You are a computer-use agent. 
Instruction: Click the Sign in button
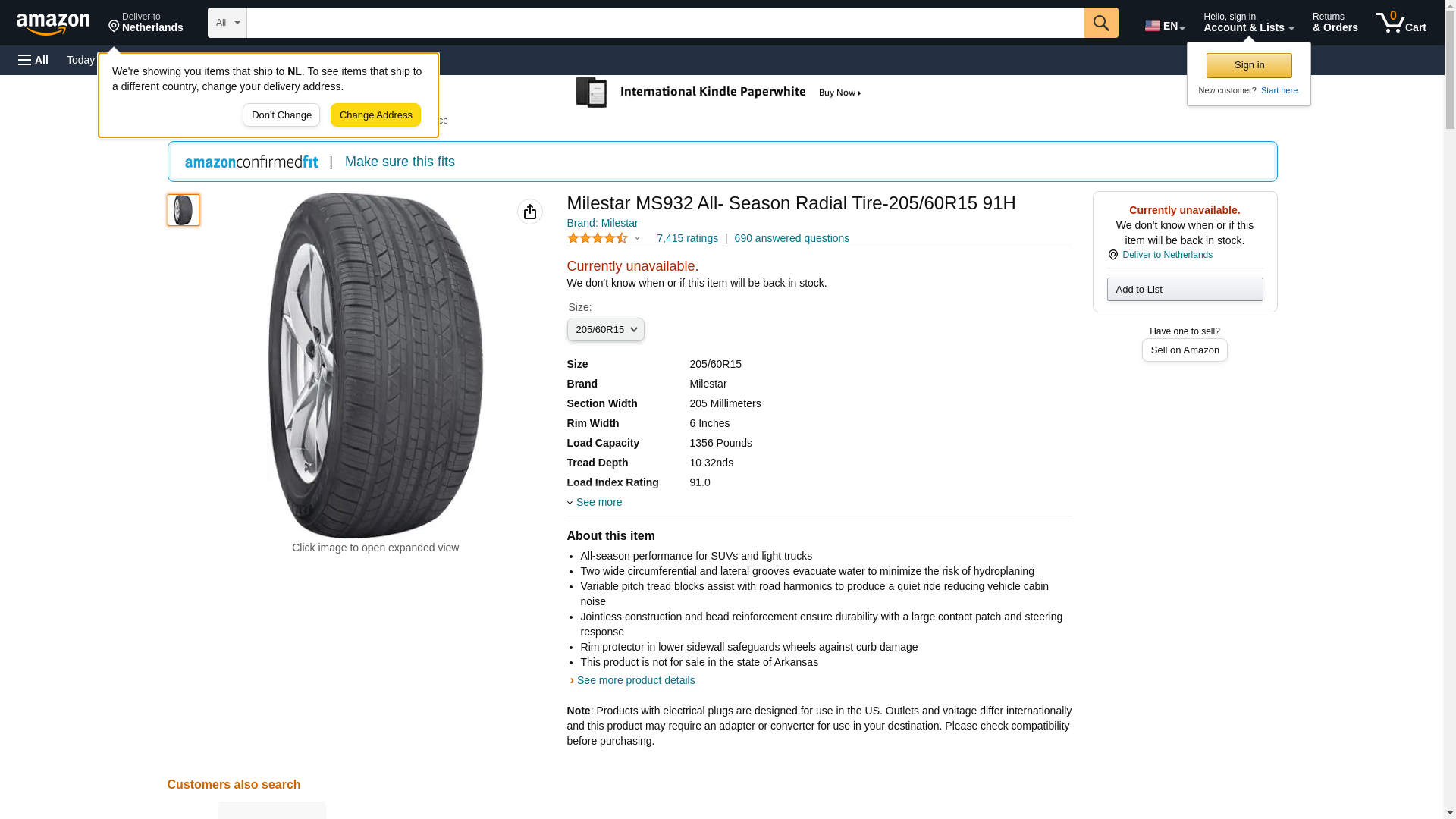1249,65
